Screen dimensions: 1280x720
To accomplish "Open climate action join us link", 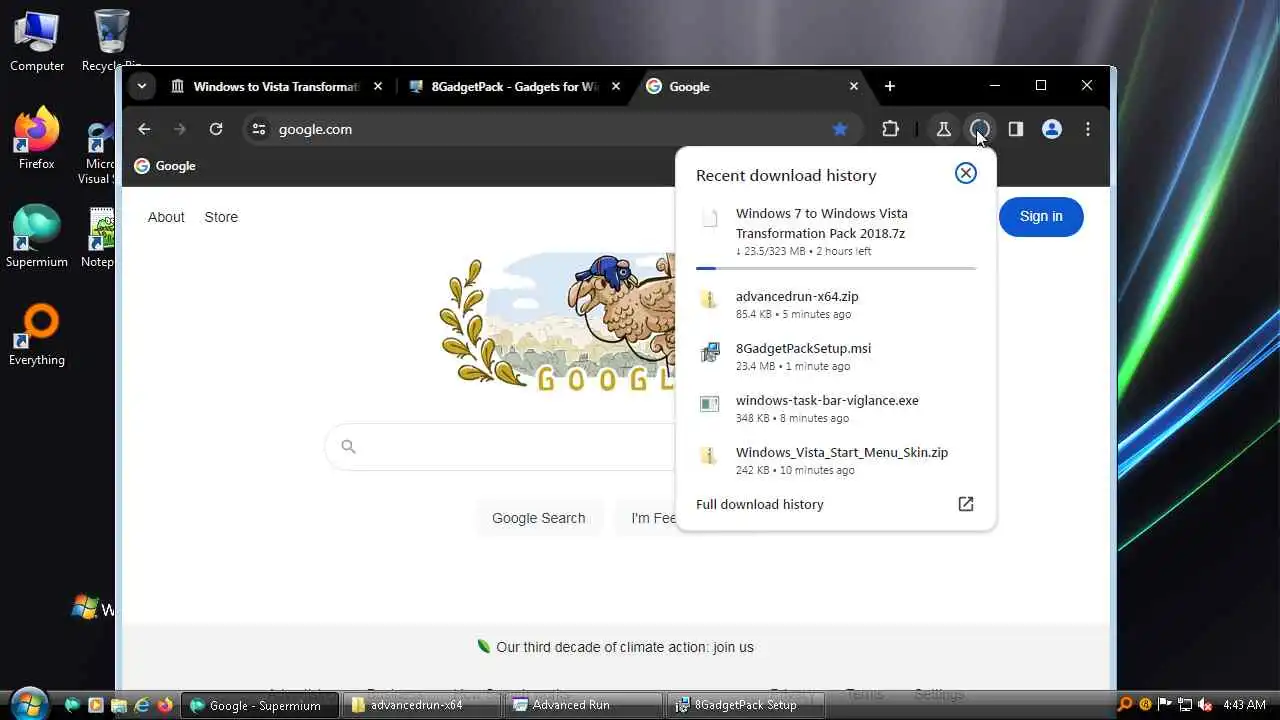I will coord(625,647).
